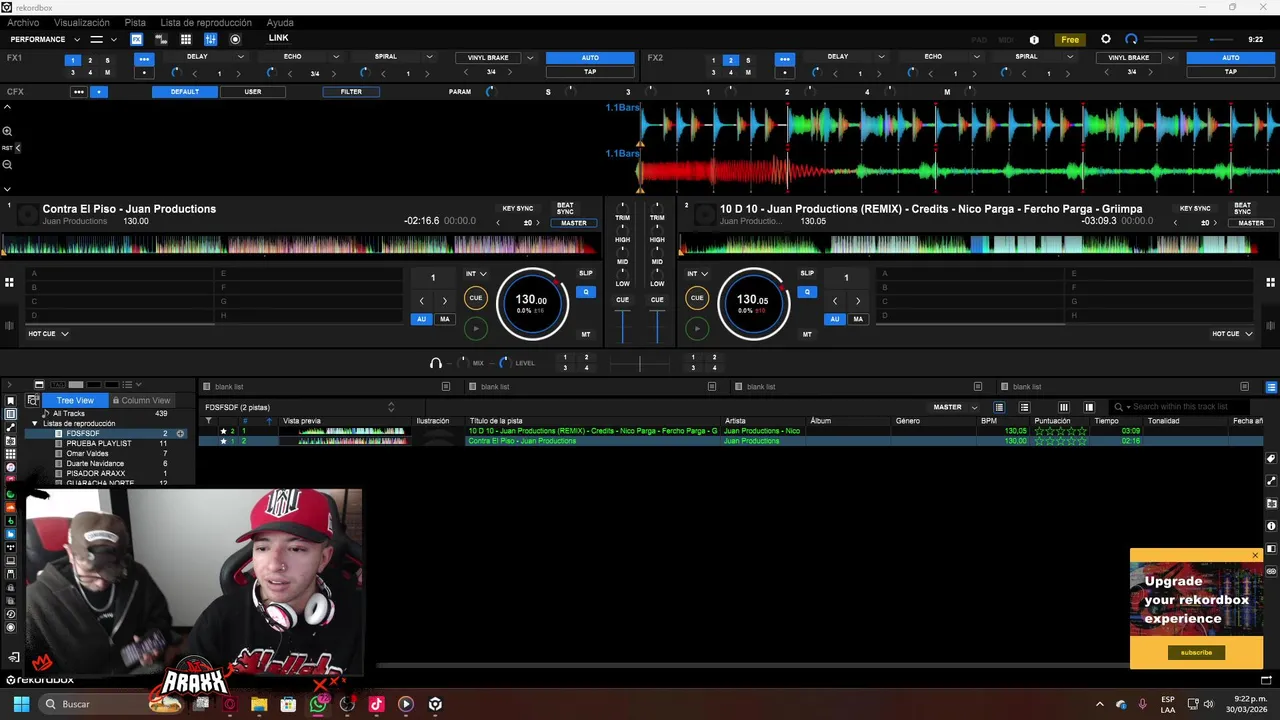Toggle AU auto loop on deck 1
This screenshot has height=720, width=1280.
pyautogui.click(x=422, y=319)
